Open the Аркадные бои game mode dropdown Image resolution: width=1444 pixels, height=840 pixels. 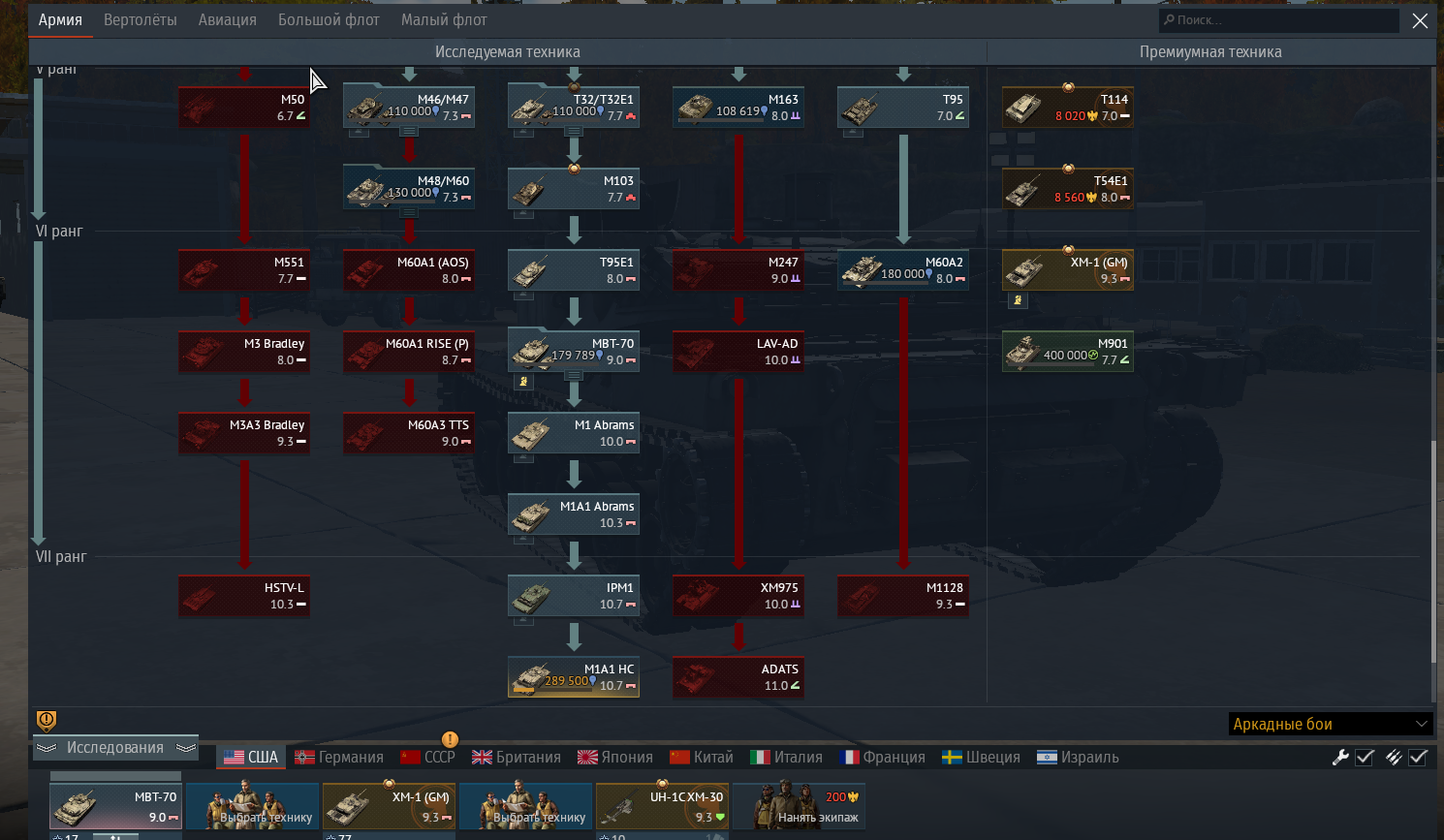point(1331,724)
